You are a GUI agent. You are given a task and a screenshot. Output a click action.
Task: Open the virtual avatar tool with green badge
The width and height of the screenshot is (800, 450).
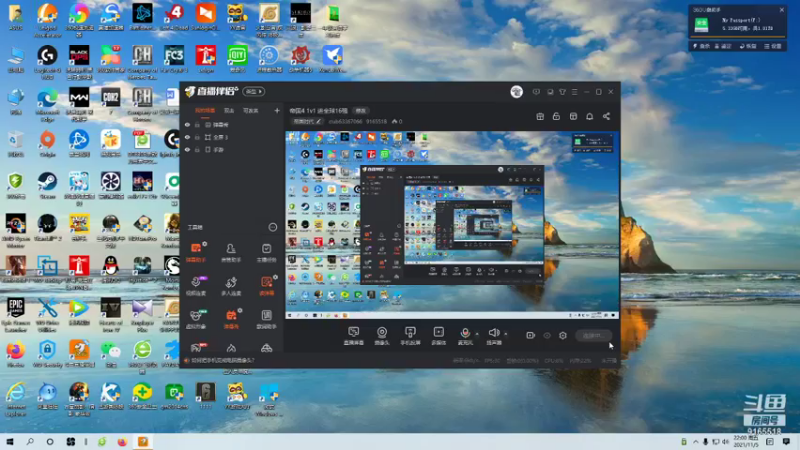[x=196, y=319]
